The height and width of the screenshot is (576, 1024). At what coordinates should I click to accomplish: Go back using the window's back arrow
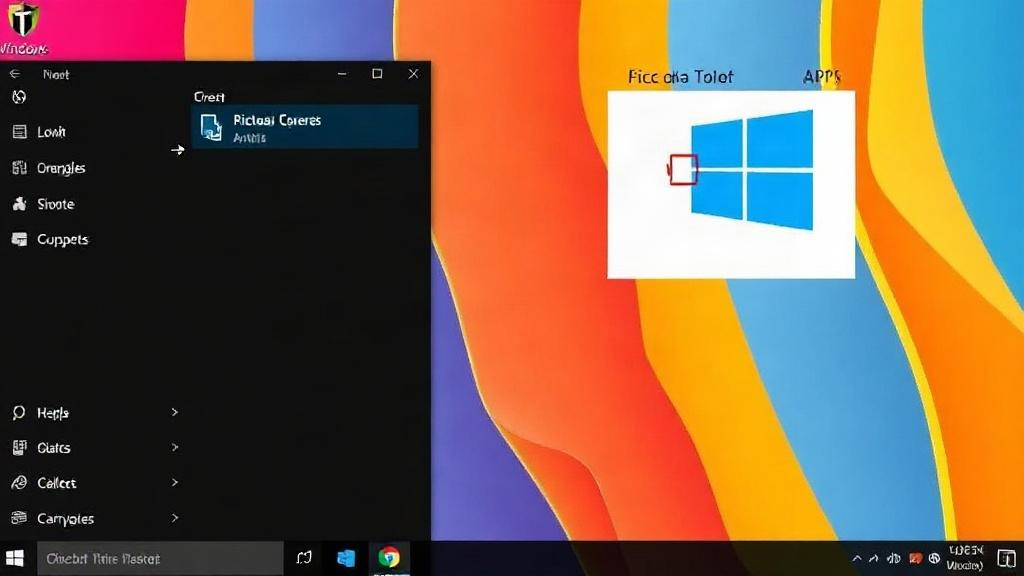14,74
